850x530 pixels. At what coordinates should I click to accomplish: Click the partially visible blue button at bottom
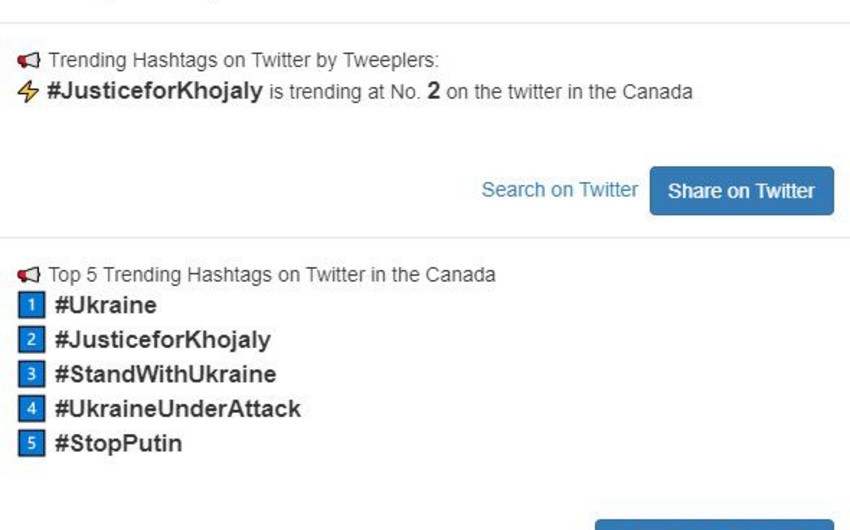714,524
